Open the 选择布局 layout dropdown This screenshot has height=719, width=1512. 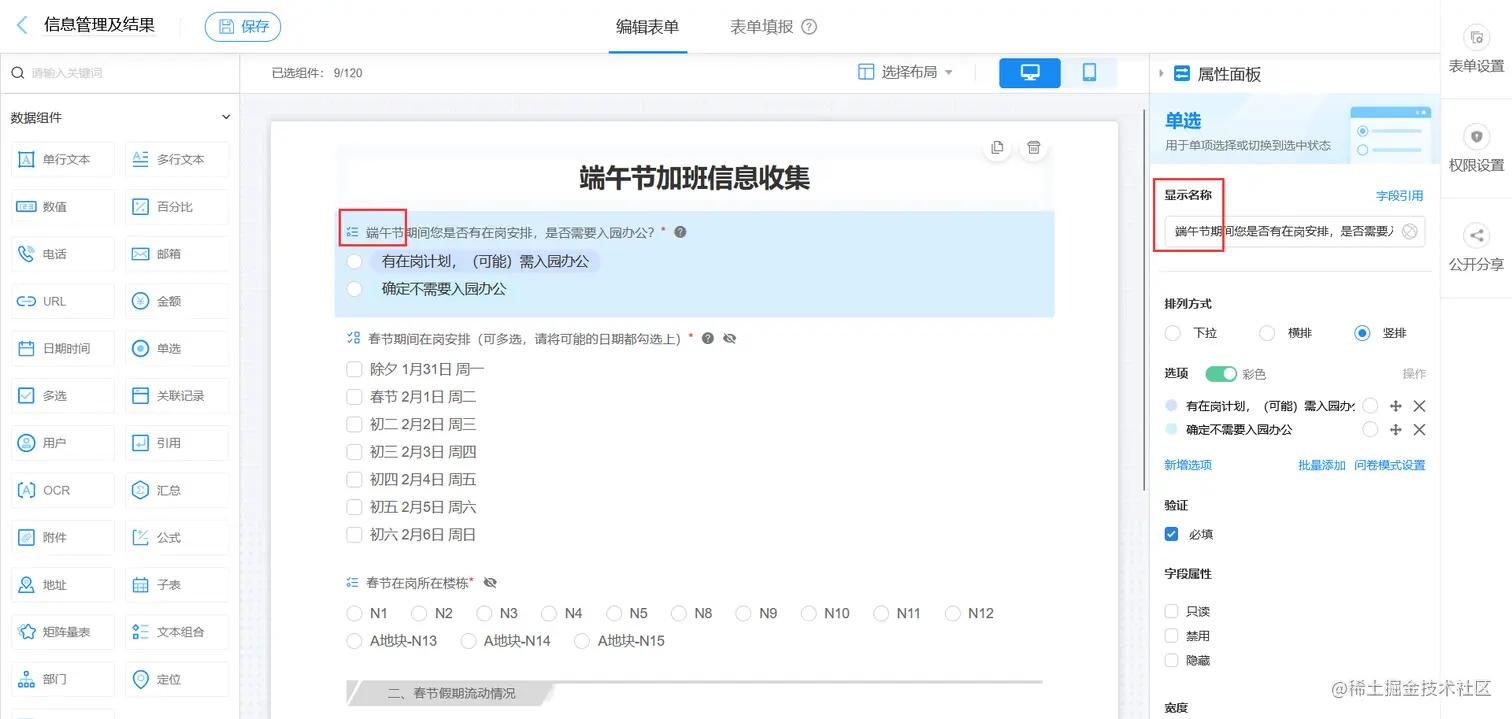click(905, 72)
